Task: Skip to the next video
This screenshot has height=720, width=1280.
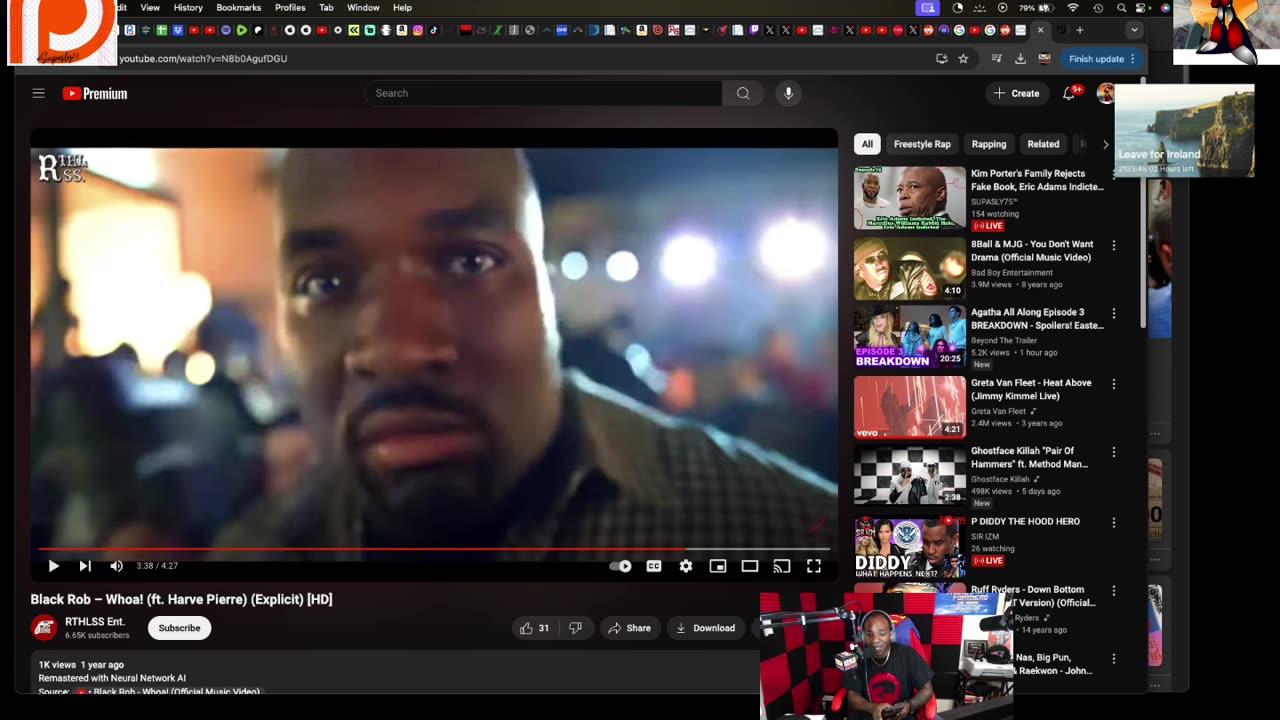Action: [85, 566]
